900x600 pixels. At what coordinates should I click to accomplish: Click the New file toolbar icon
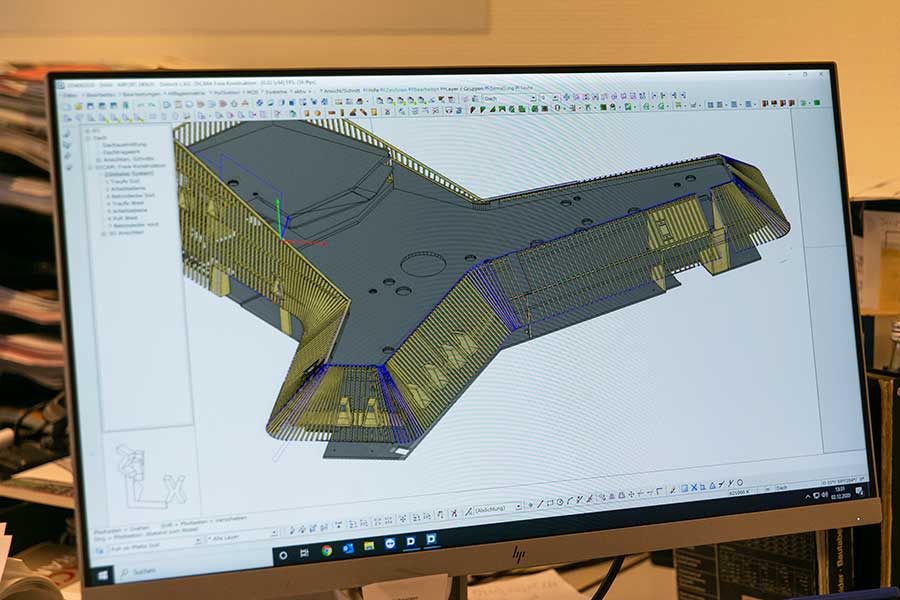(x=68, y=107)
